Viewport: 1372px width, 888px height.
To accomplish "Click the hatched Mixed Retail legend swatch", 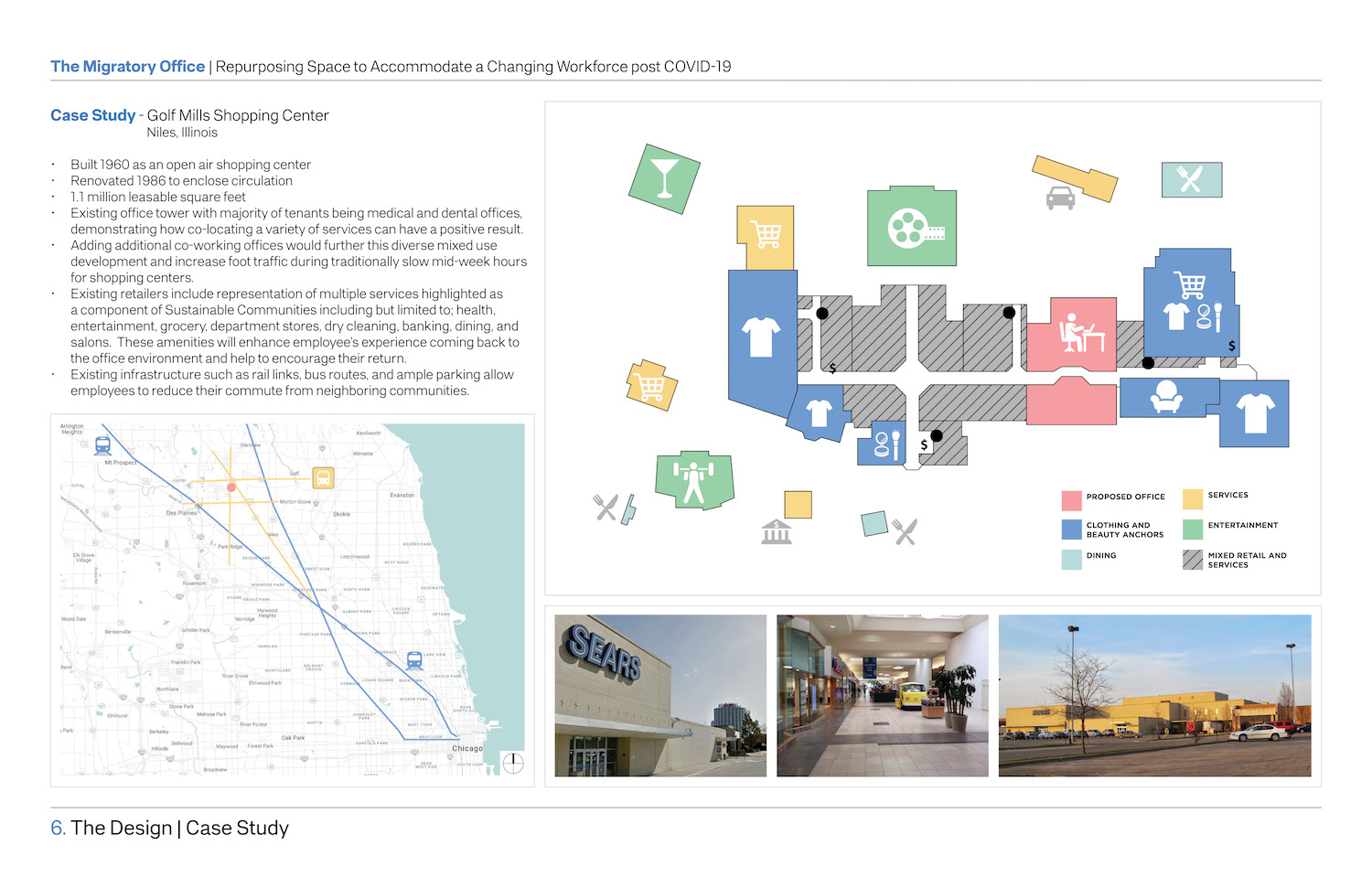I will click(1192, 560).
